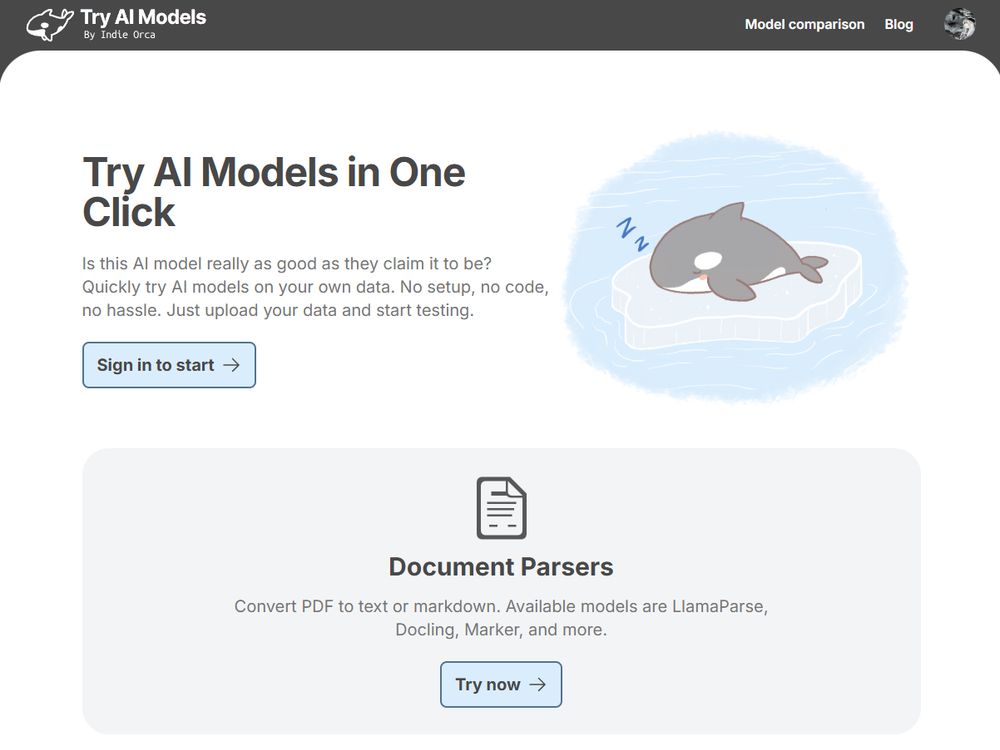
Task: Click the Sign in to start button
Action: coord(168,365)
